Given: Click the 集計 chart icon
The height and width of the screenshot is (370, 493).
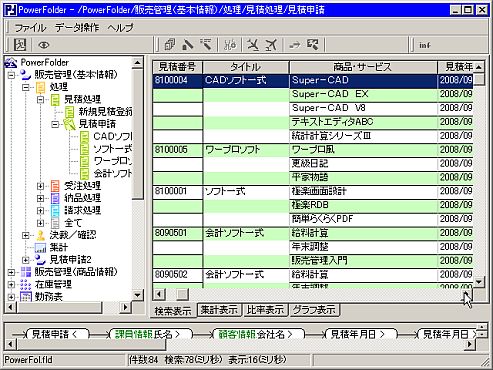Looking at the screenshot, I should pyautogui.click(x=41, y=248).
